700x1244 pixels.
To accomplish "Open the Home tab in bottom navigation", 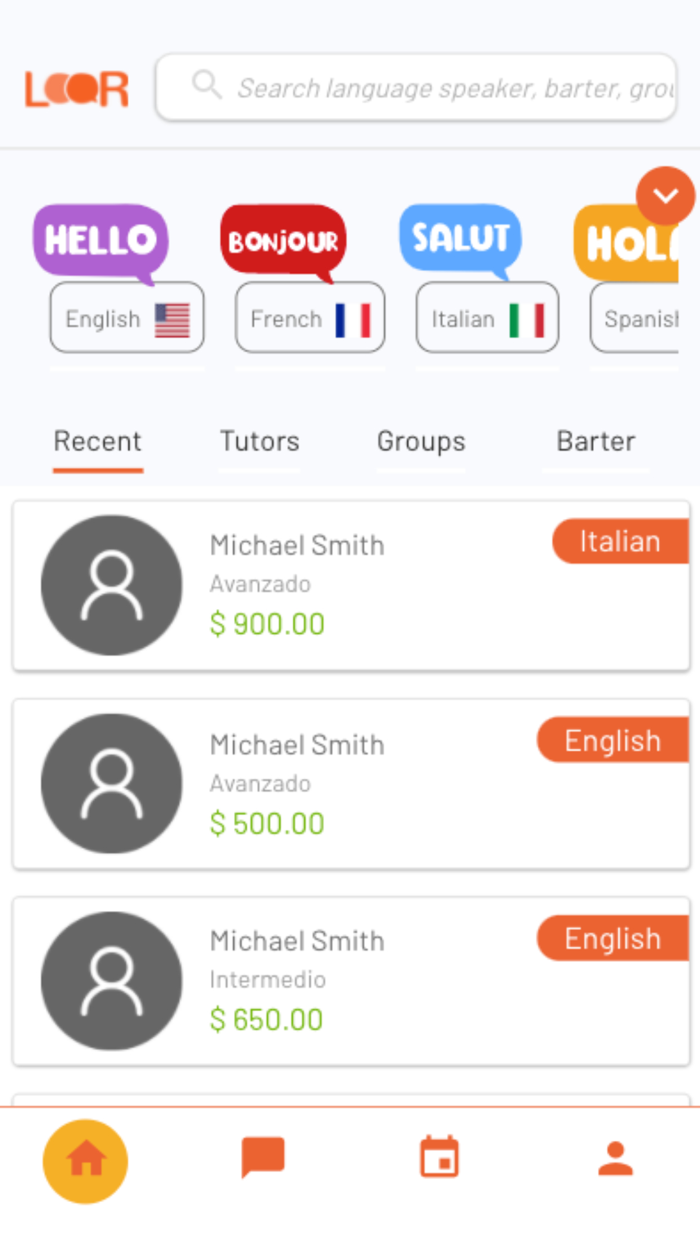I will pyautogui.click(x=85, y=1161).
